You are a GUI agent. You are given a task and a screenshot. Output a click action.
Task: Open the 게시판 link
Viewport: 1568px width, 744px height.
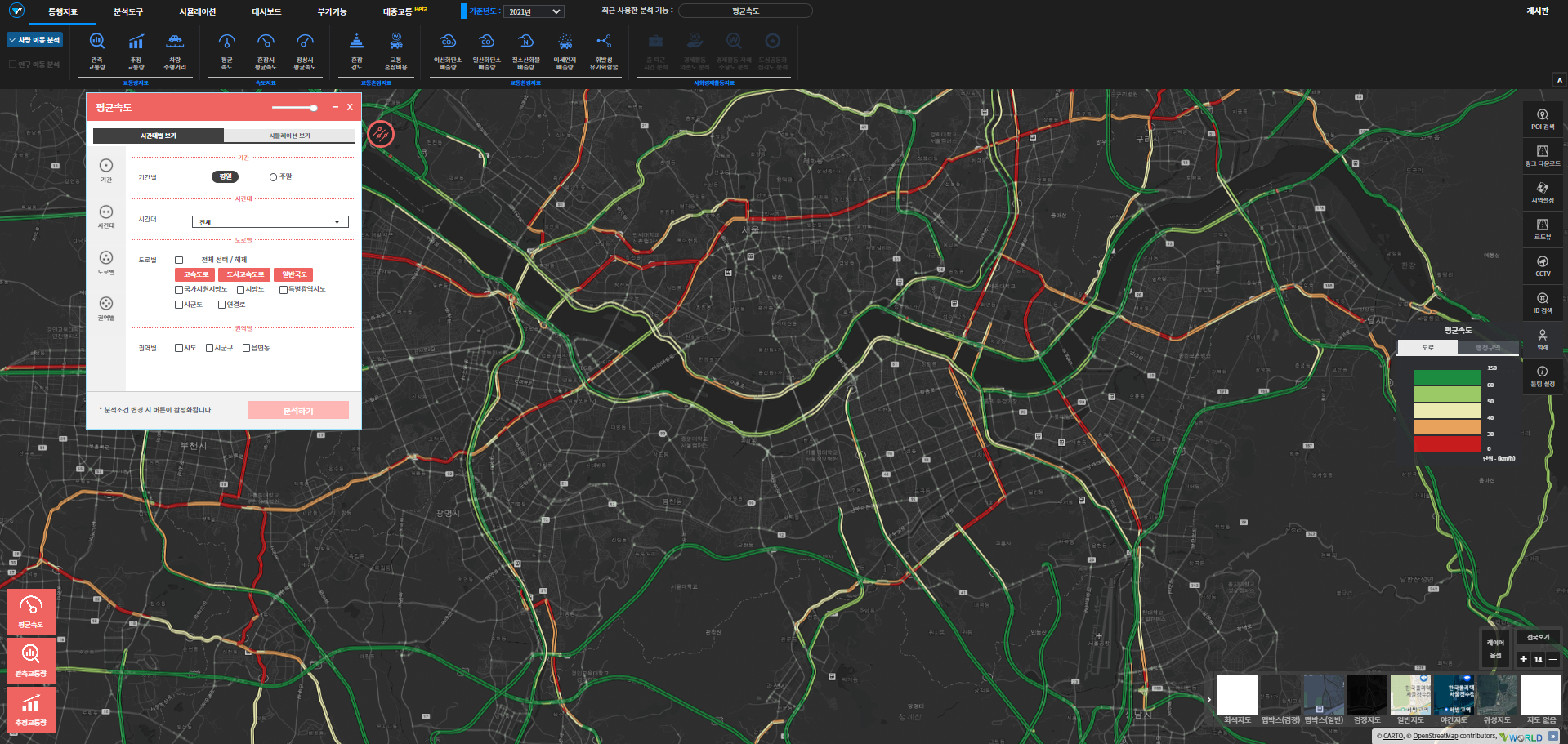click(1537, 11)
